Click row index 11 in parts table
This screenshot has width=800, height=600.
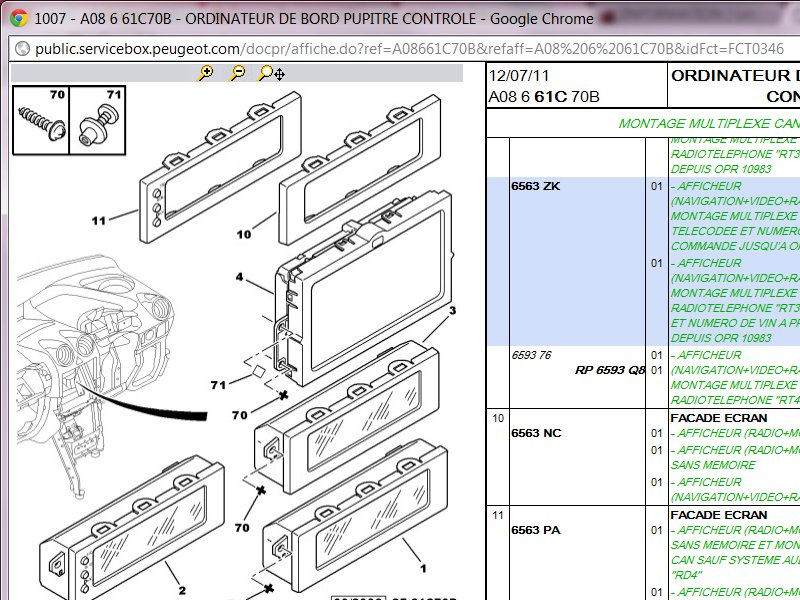(x=498, y=515)
